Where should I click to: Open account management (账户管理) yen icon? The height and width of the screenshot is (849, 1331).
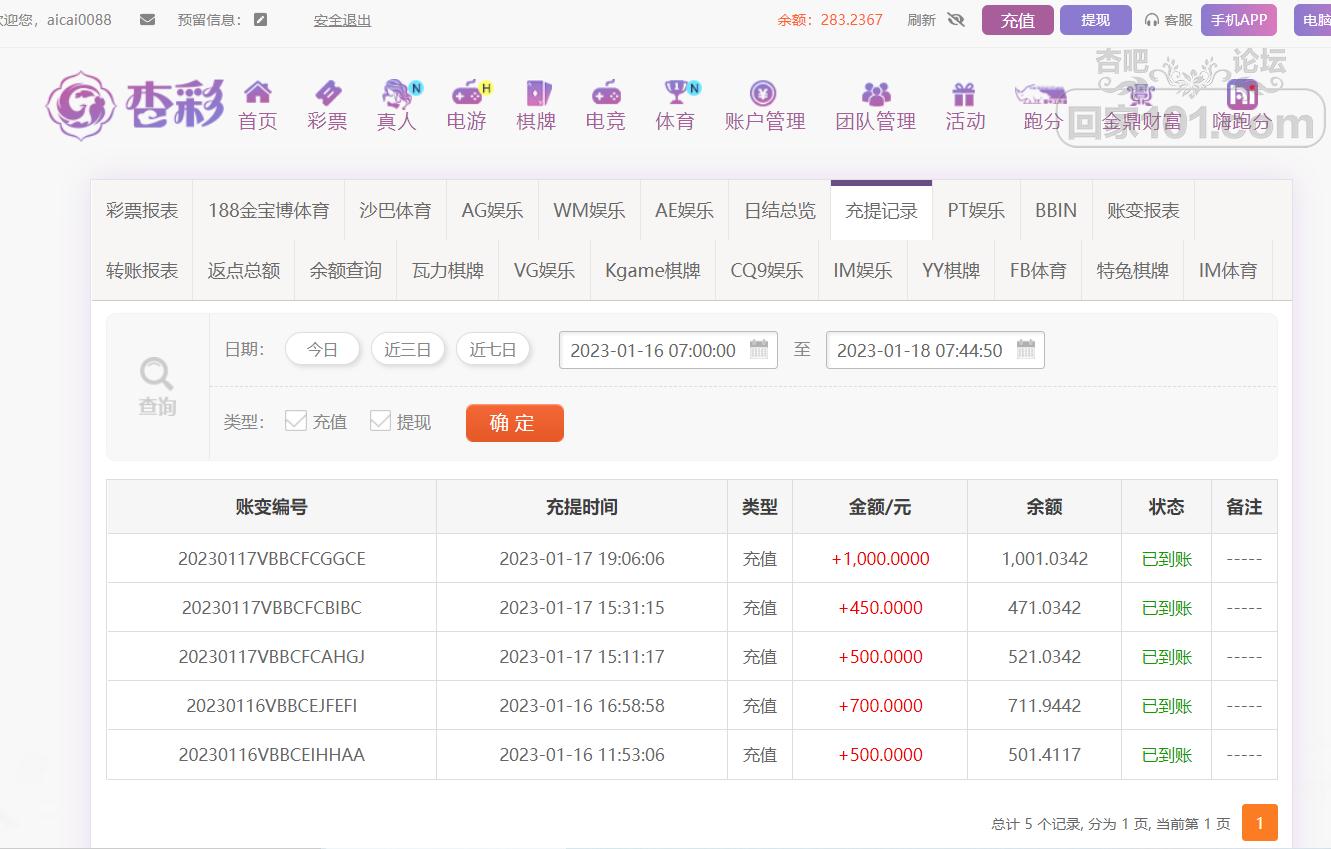764,94
